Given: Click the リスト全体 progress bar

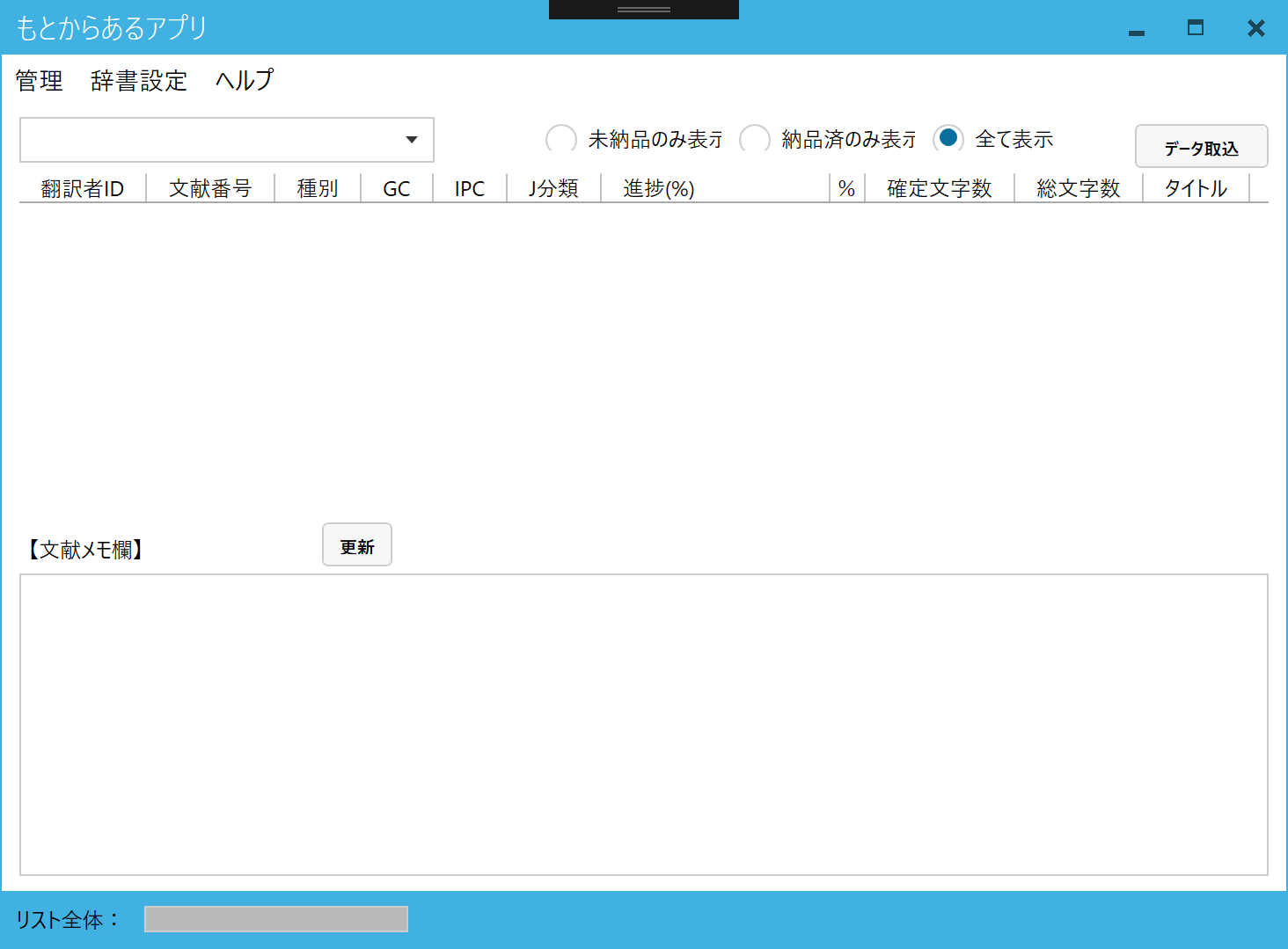Looking at the screenshot, I should [x=276, y=919].
